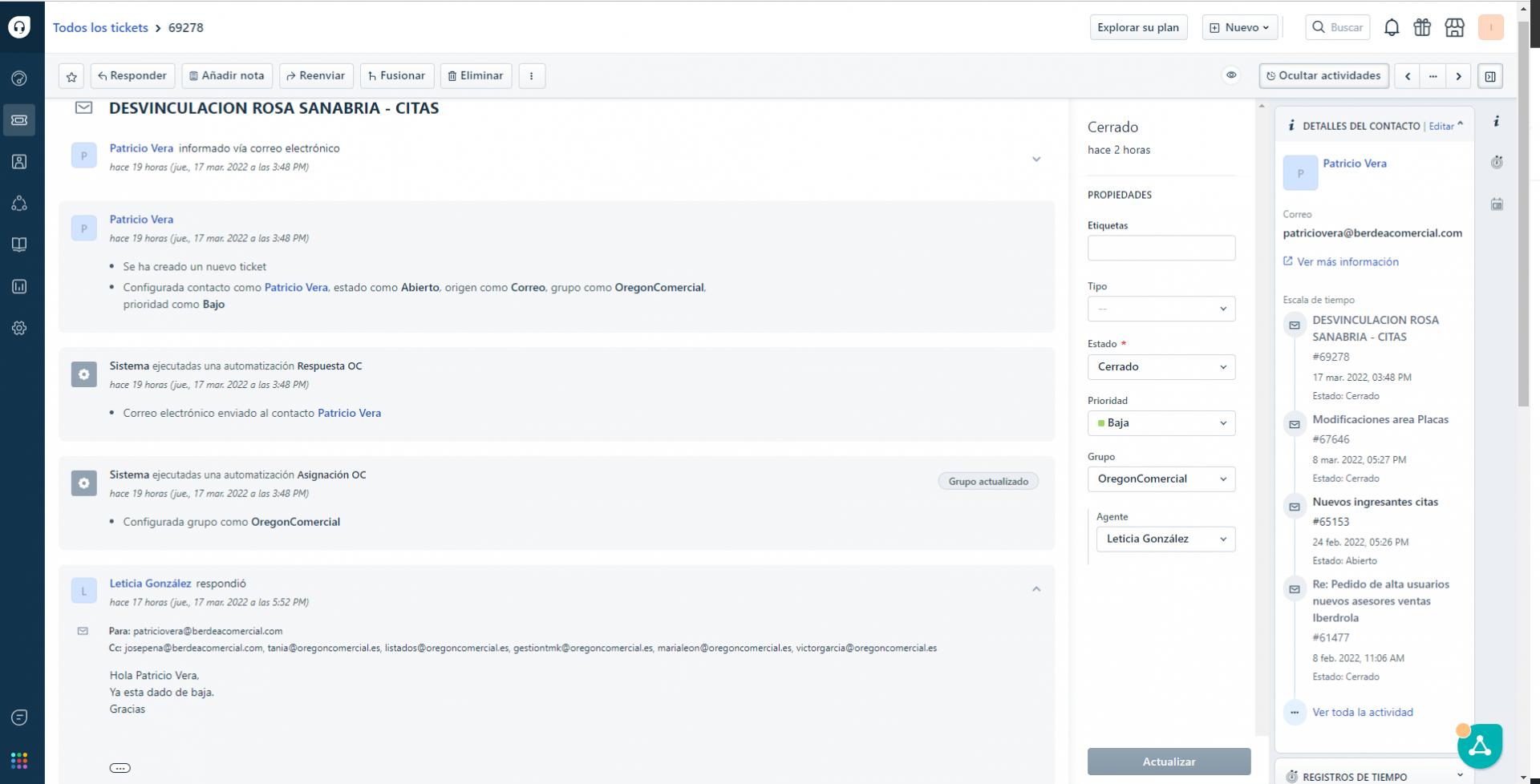Open the ticket list ellipsis between arrows

coord(1433,76)
